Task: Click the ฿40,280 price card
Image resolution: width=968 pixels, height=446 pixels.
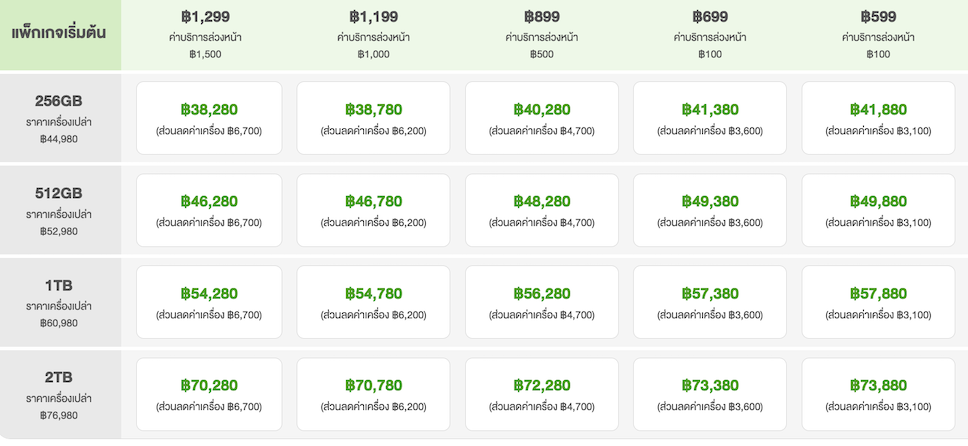Action: pos(541,118)
